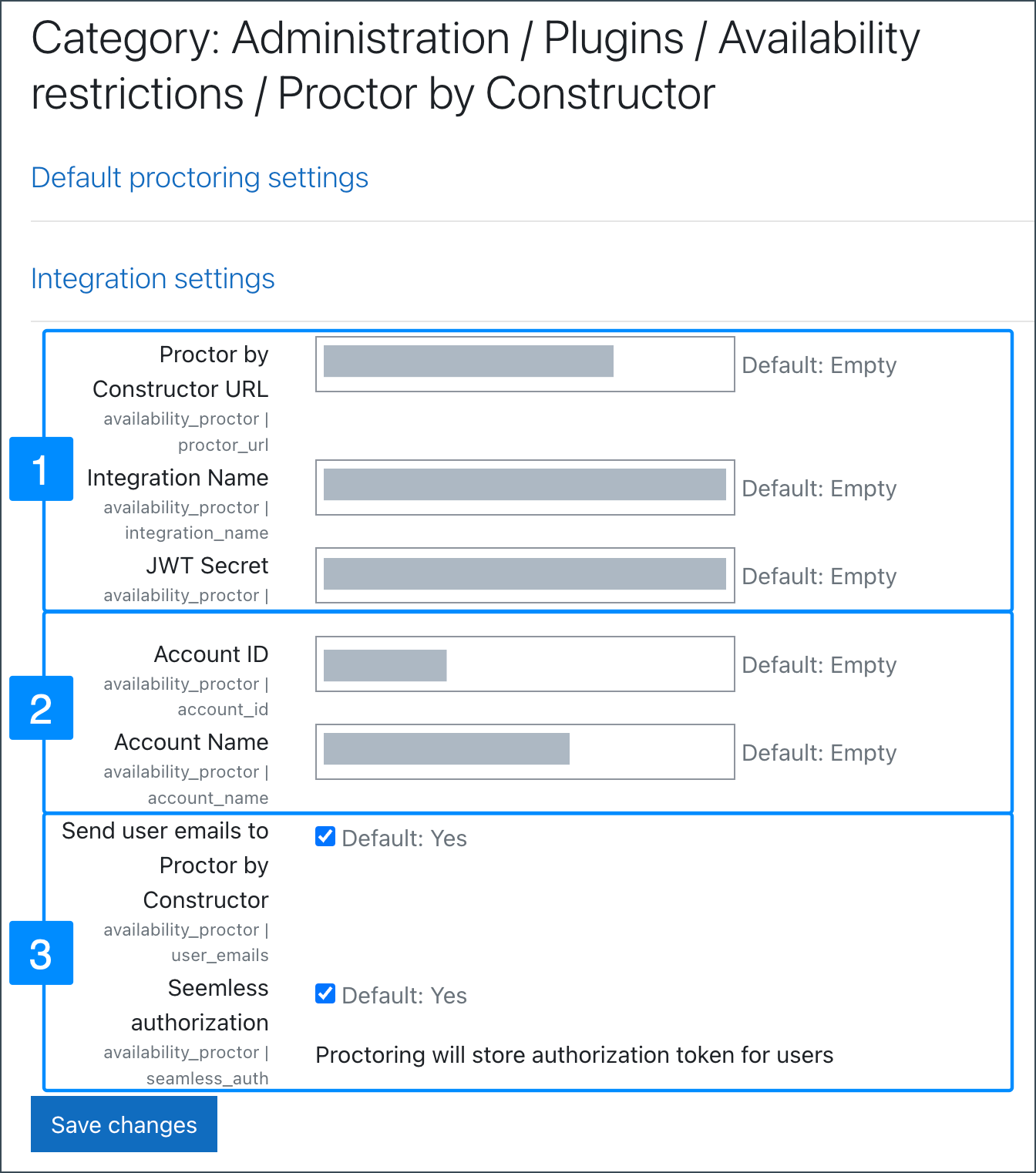Click into the Integration Name text box

524,488
